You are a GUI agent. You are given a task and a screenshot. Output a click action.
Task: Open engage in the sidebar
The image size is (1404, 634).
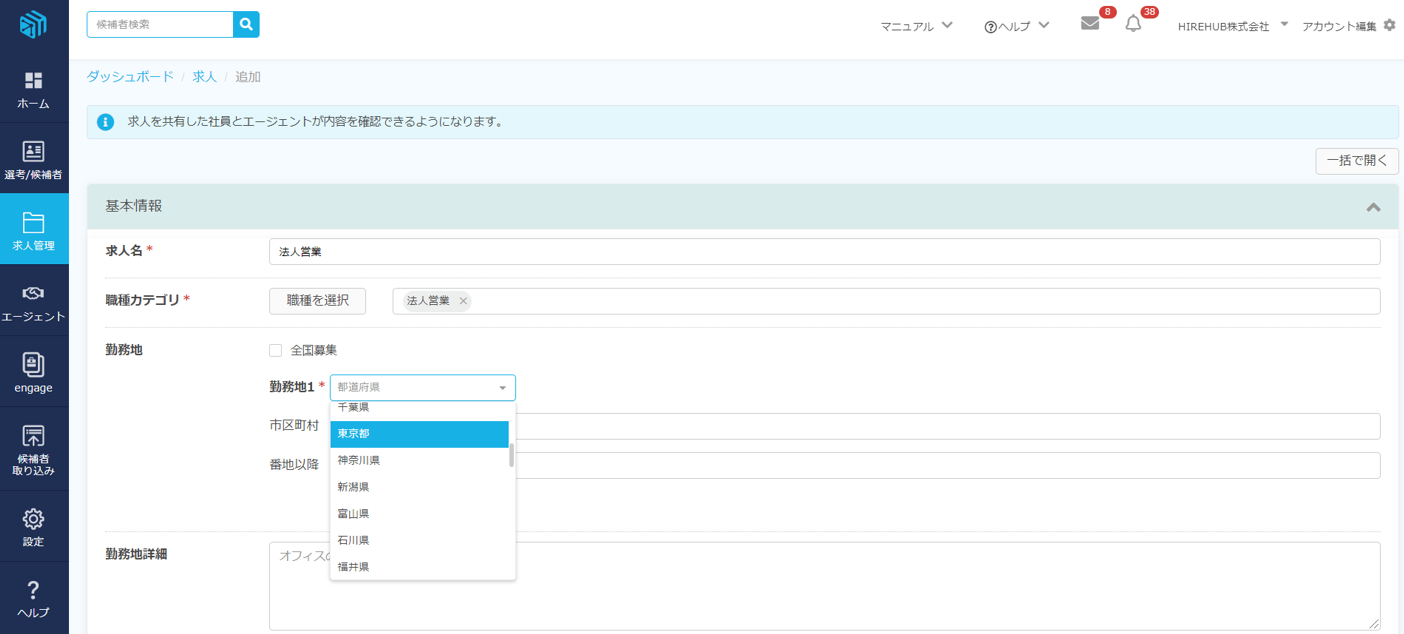pyautogui.click(x=34, y=373)
